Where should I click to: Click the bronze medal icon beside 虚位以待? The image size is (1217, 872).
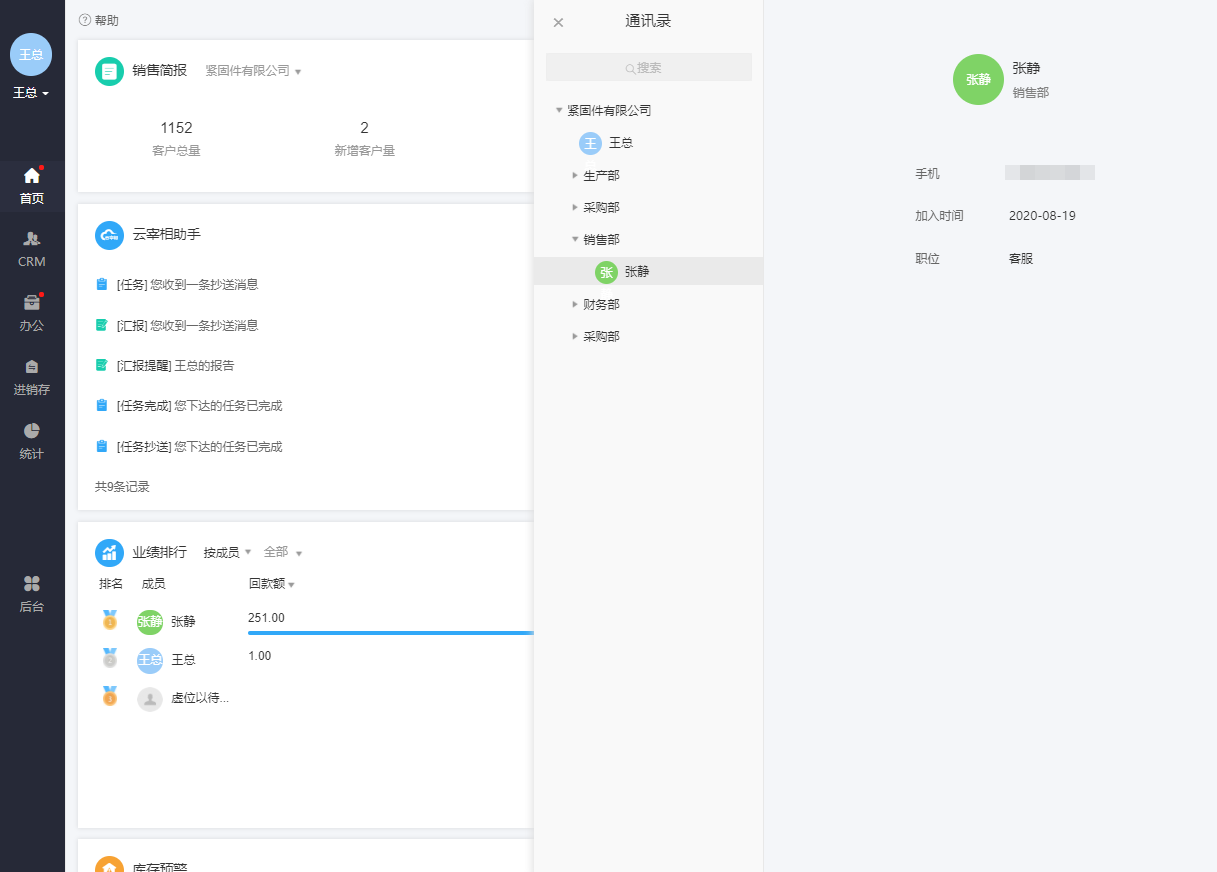pyautogui.click(x=110, y=697)
